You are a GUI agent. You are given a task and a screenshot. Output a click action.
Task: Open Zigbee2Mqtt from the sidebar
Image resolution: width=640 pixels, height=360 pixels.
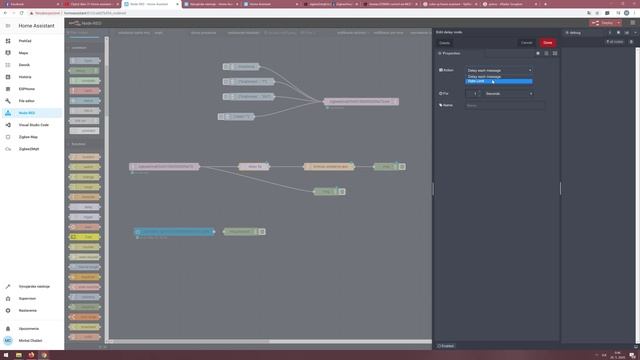[x=32, y=149]
